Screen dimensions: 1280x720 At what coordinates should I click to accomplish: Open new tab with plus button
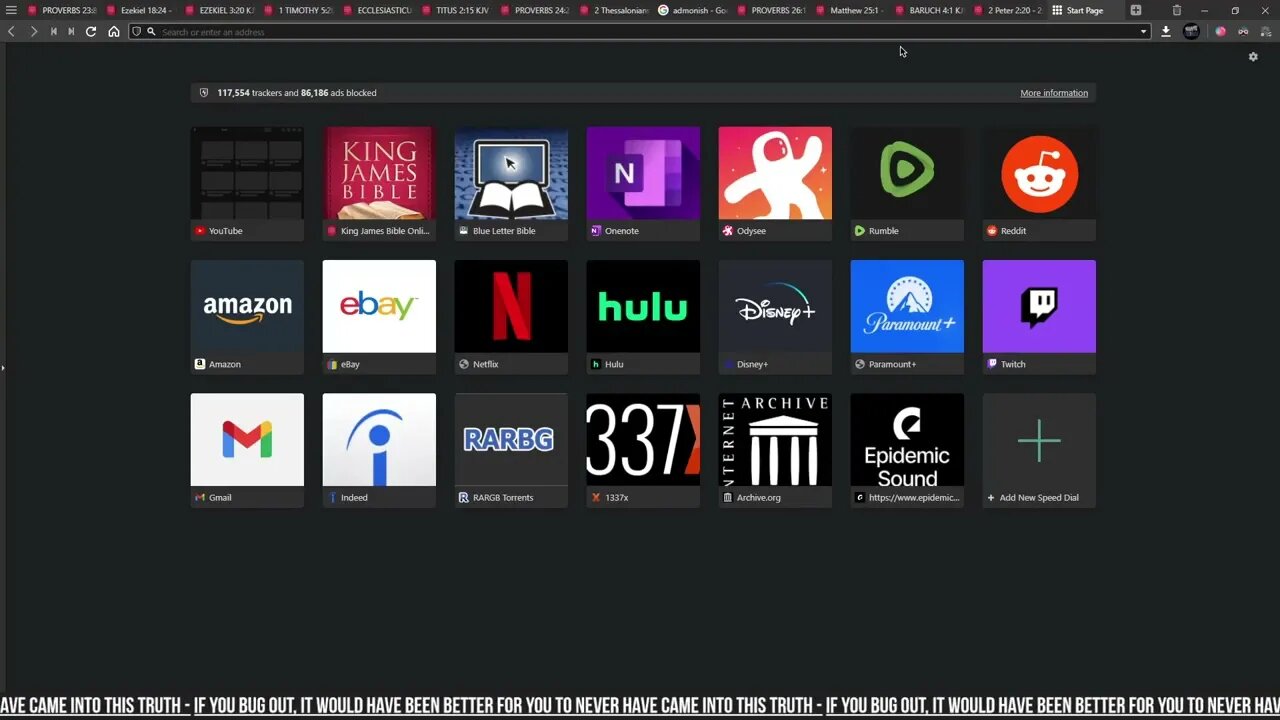pyautogui.click(x=1136, y=10)
